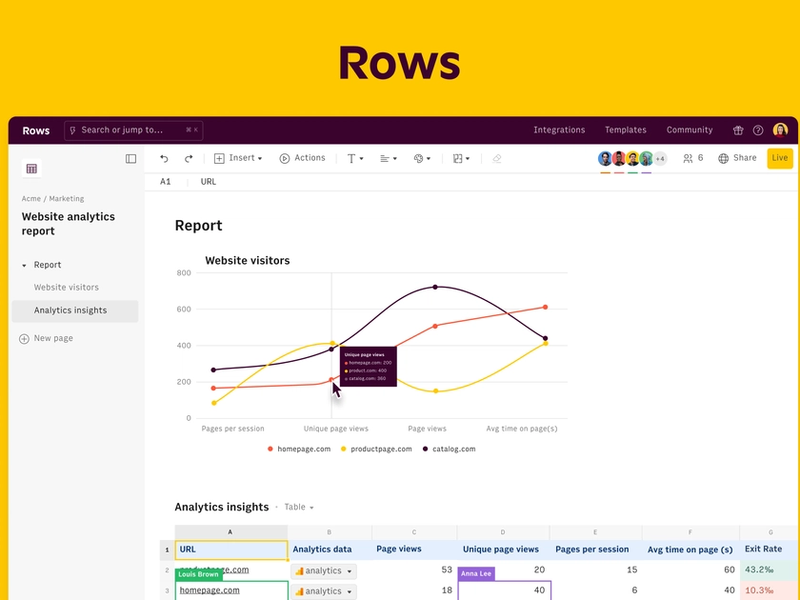Select row 1 number header

[167, 550]
